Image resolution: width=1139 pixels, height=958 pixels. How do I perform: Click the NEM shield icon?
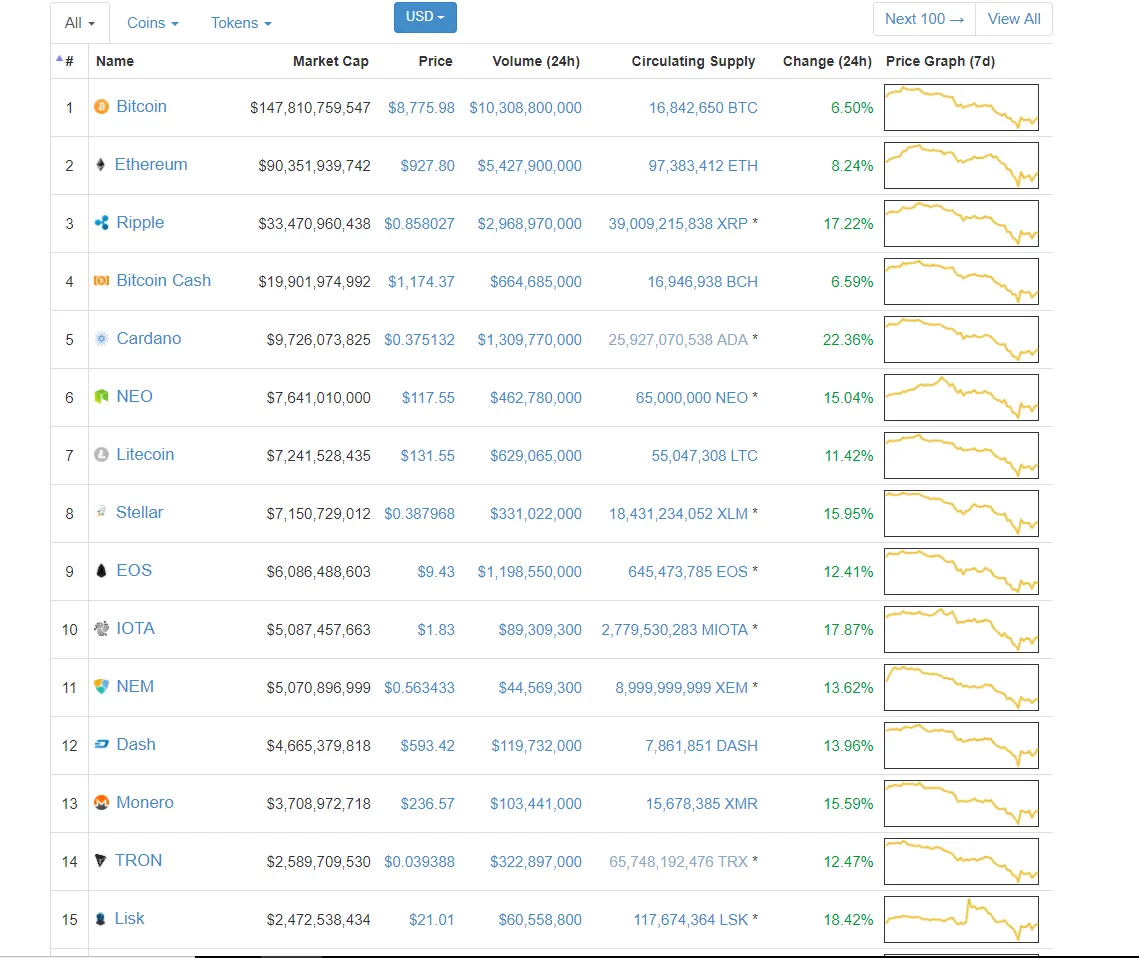(102, 686)
